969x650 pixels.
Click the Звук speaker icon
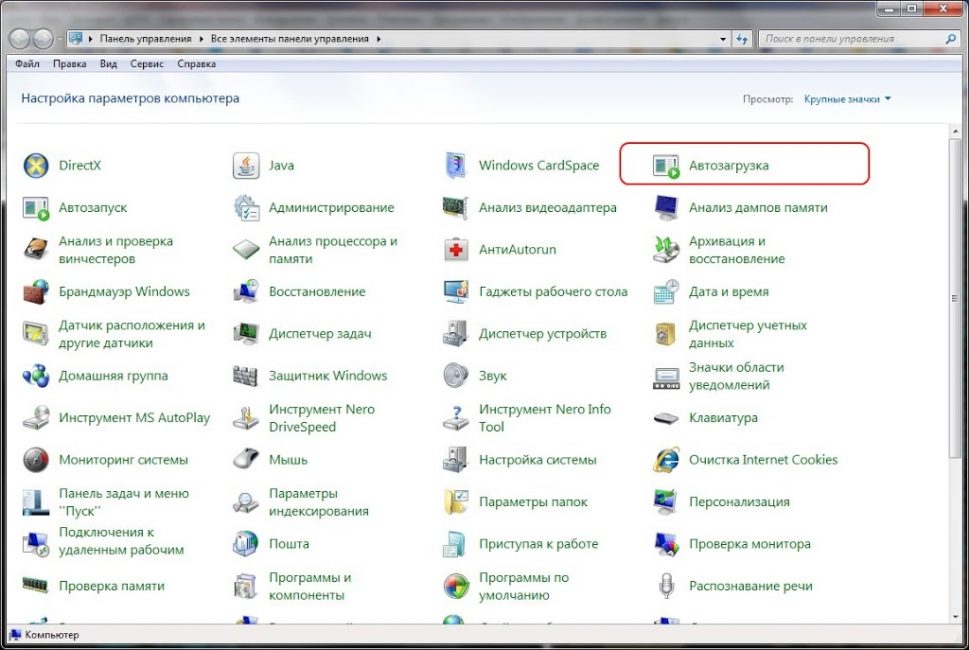click(x=456, y=376)
